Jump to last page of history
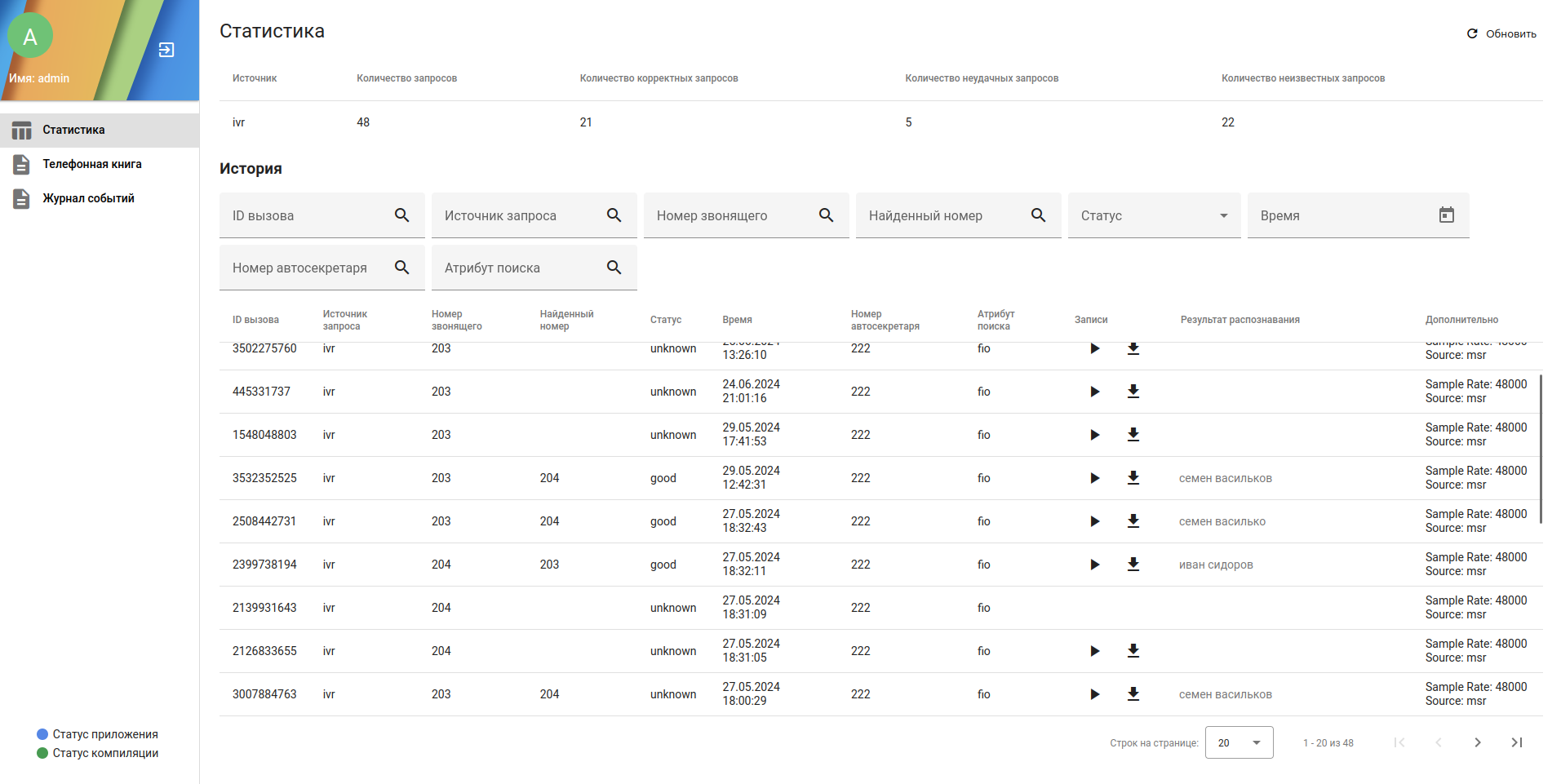 pyautogui.click(x=1516, y=742)
